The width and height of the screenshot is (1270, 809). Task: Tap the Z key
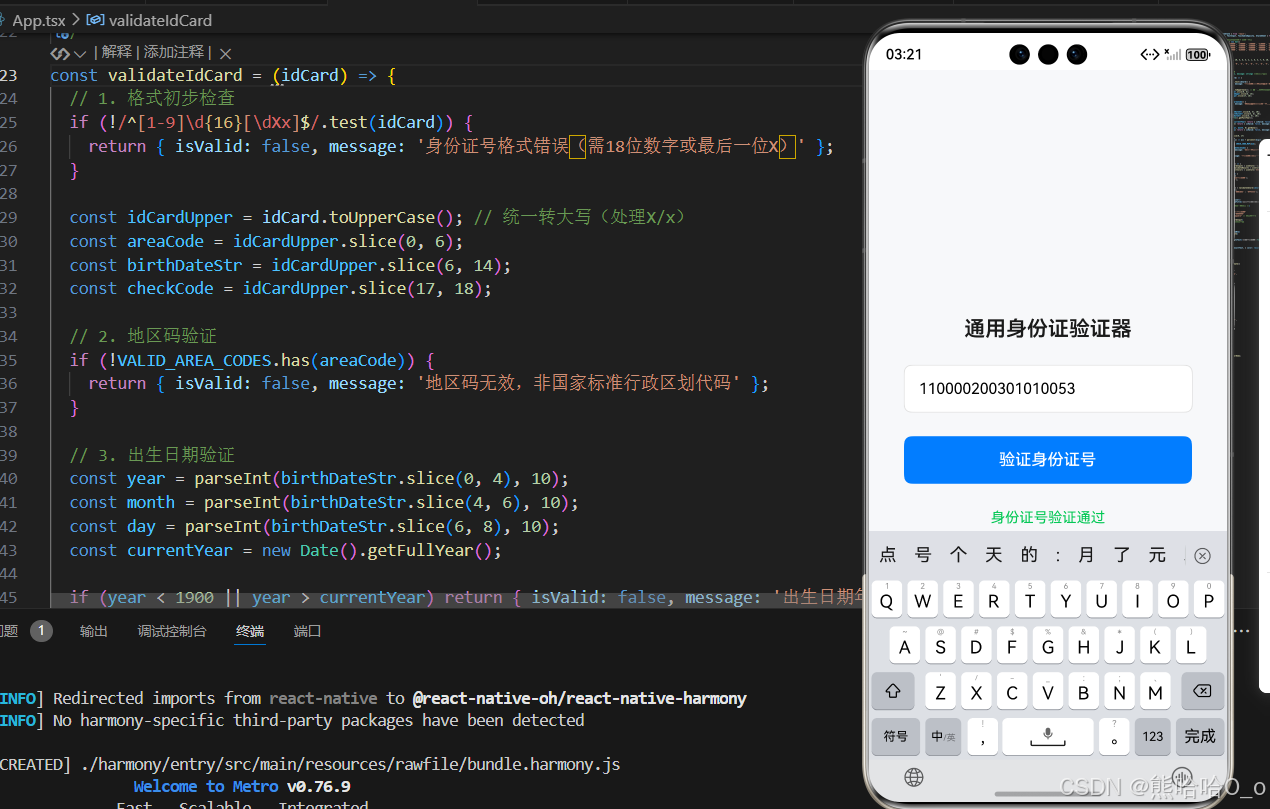tap(940, 691)
